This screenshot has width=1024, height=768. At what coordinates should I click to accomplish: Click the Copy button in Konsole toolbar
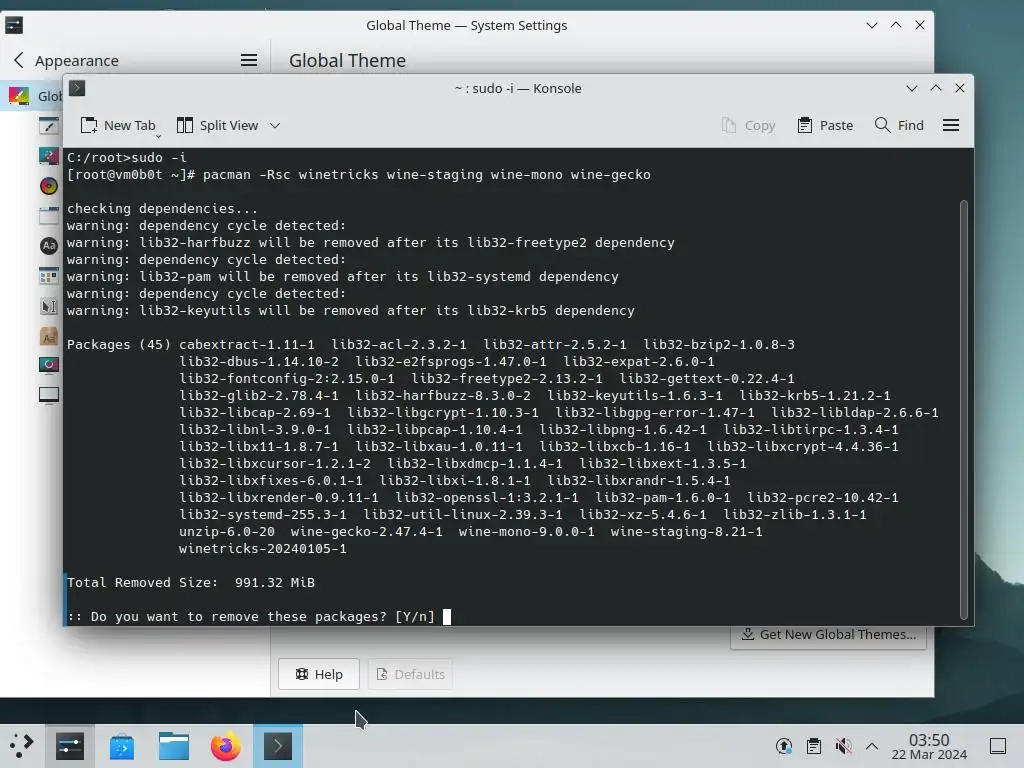click(x=748, y=125)
